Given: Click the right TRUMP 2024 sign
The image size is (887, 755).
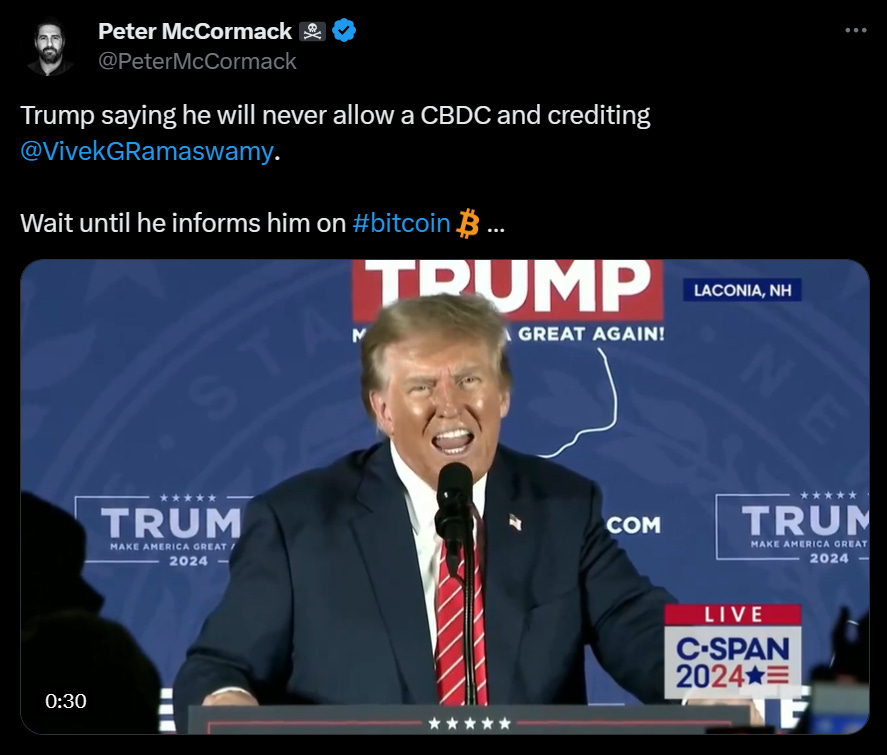Looking at the screenshot, I should pyautogui.click(x=792, y=527).
